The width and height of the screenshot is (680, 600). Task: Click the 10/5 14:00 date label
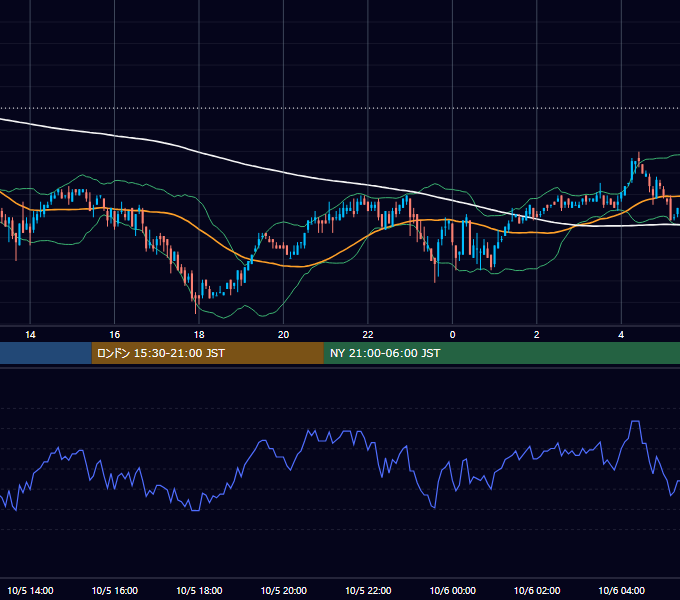click(30, 590)
